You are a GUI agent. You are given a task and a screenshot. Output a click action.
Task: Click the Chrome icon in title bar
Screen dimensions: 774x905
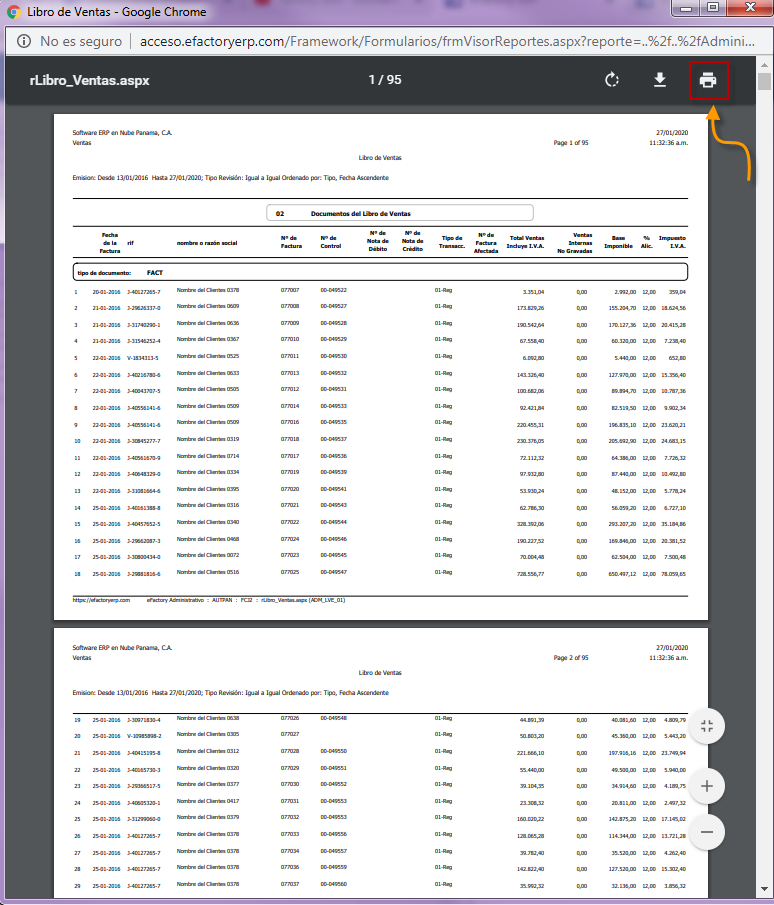[15, 12]
